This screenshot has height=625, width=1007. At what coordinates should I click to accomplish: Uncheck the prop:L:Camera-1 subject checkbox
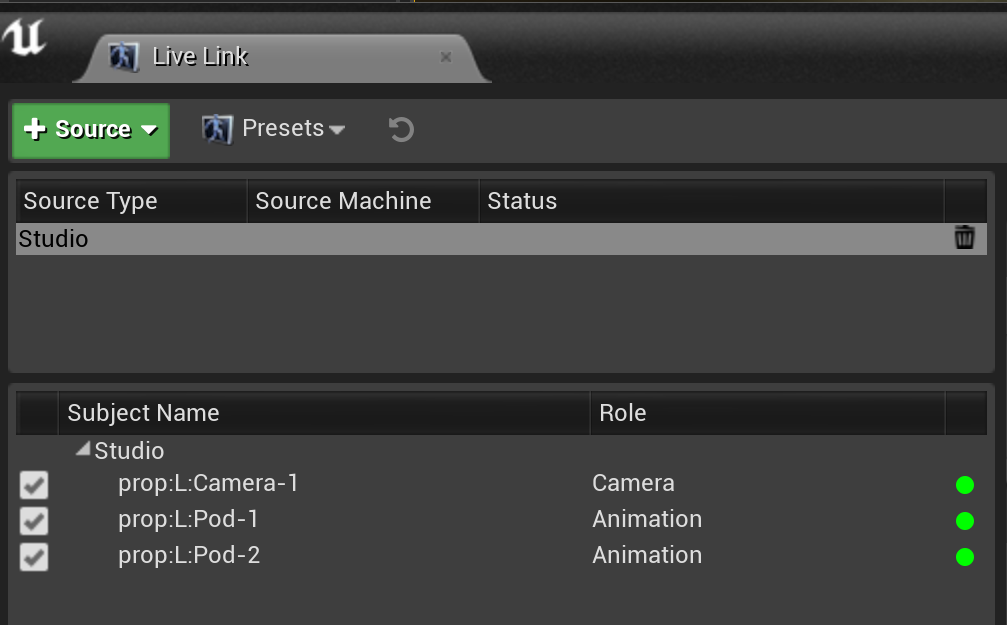pyautogui.click(x=33, y=485)
